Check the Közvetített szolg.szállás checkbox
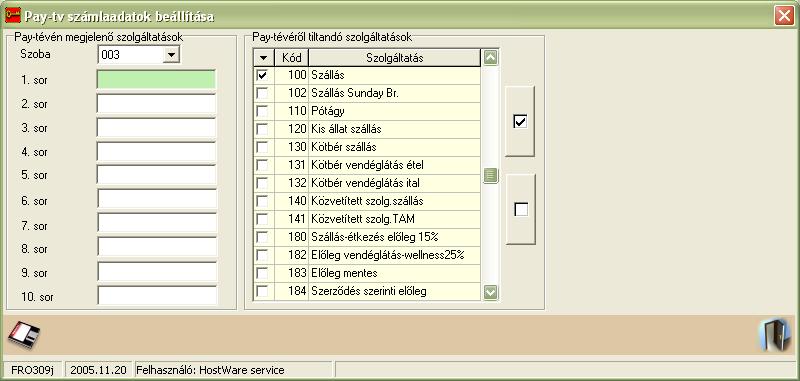Viewport: 800px width, 381px height. pyautogui.click(x=262, y=201)
